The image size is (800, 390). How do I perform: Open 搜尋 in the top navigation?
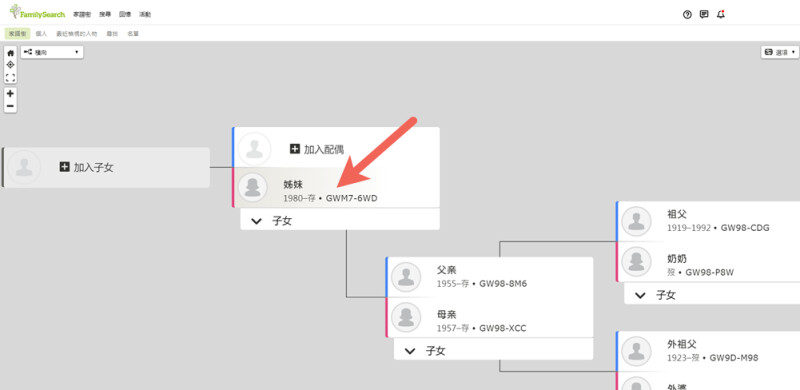105,14
